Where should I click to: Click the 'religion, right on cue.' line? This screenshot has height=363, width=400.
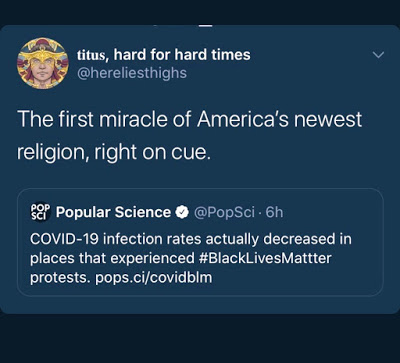pyautogui.click(x=114, y=152)
